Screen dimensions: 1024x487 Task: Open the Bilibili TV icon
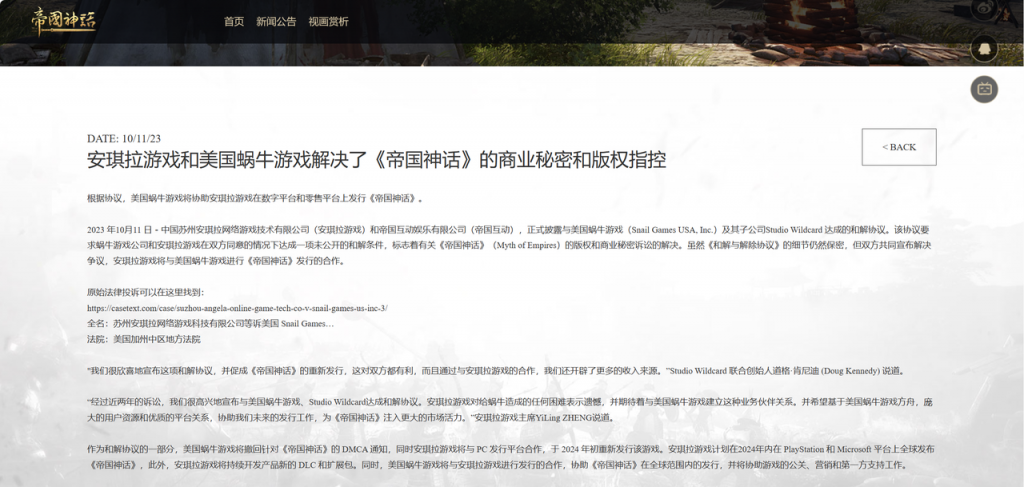point(984,89)
